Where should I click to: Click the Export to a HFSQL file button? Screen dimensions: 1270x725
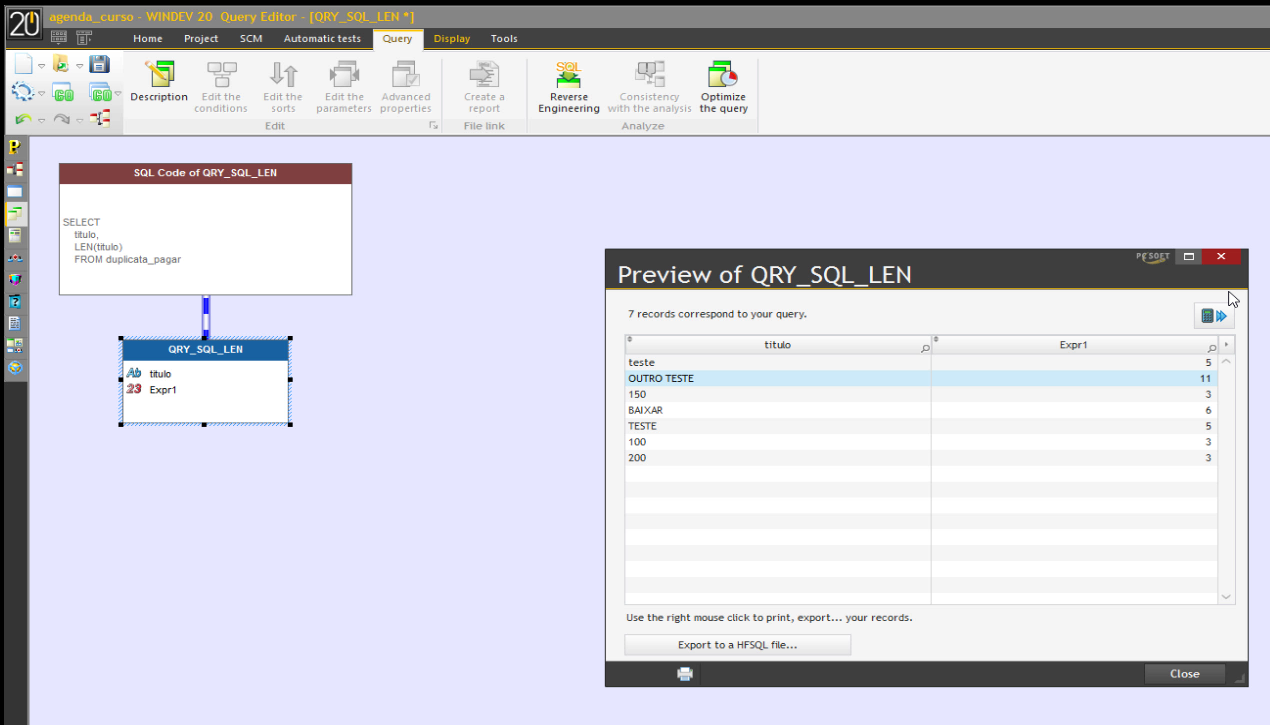737,644
